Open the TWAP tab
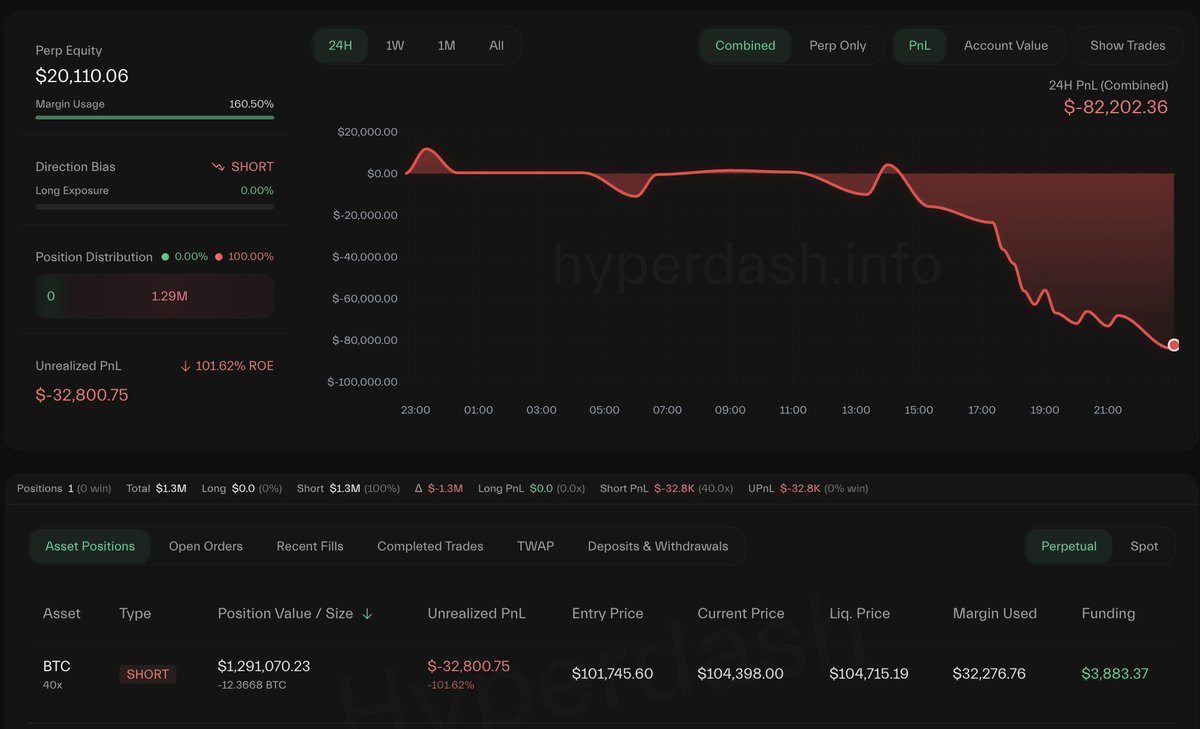The height and width of the screenshot is (729, 1200). (535, 546)
